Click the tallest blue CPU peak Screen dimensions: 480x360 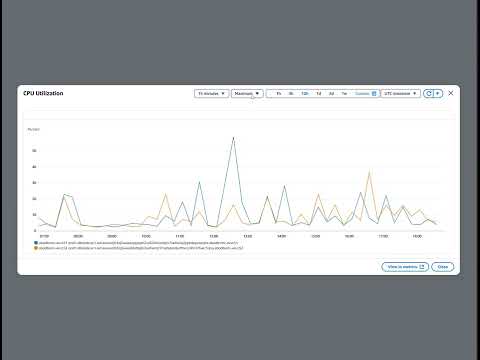(233, 138)
